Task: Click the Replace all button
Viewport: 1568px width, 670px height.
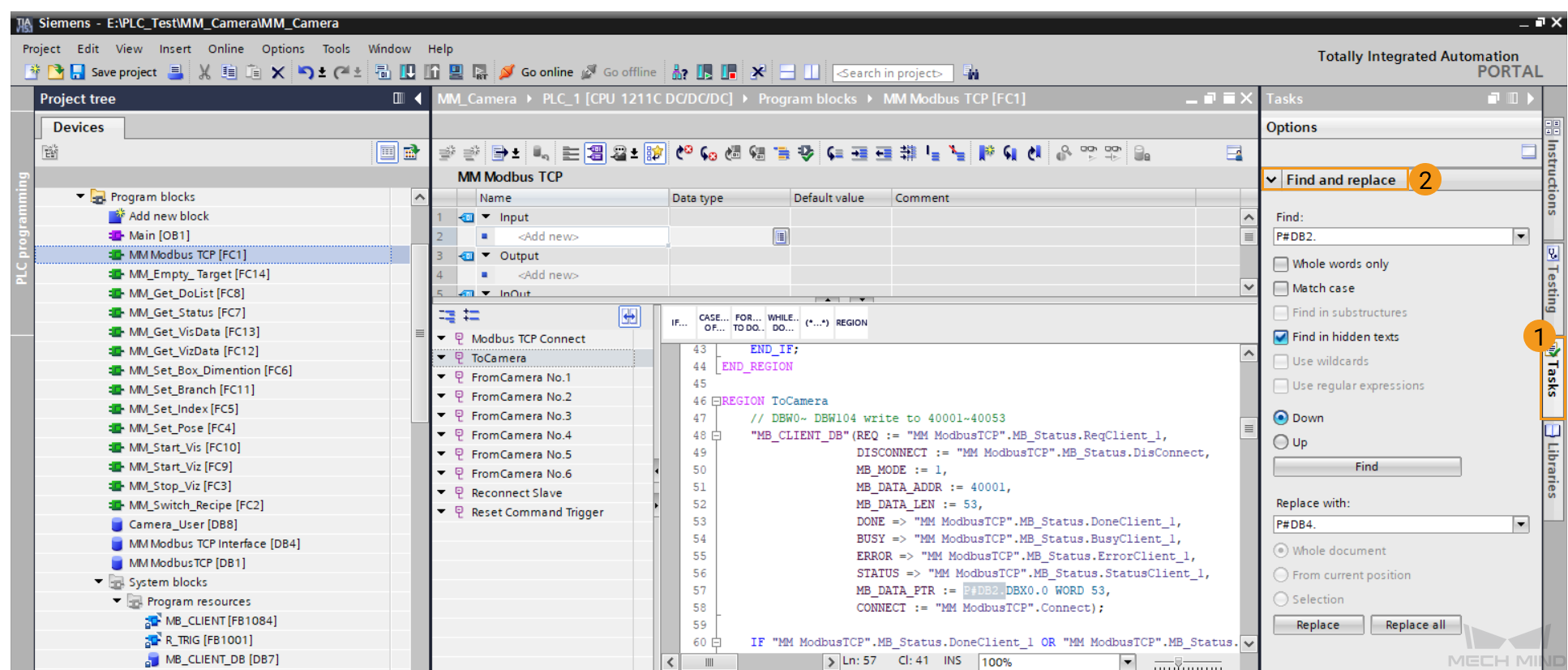Action: point(1415,625)
